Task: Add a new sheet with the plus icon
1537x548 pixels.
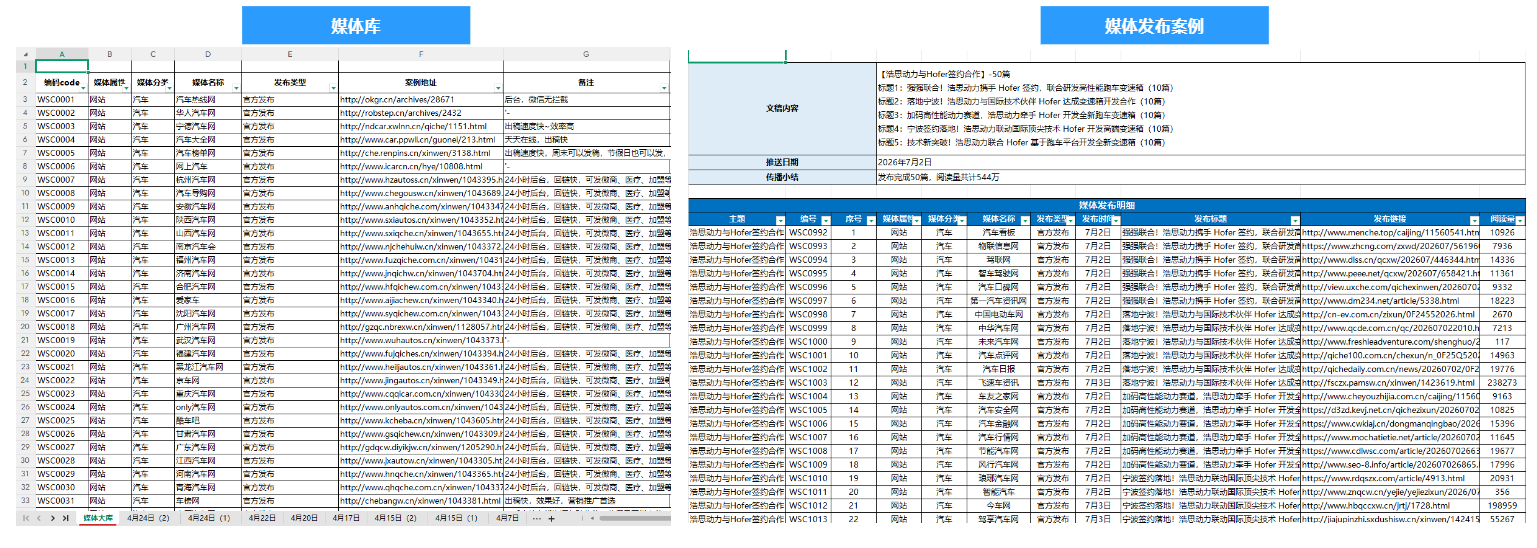Action: coord(551,518)
